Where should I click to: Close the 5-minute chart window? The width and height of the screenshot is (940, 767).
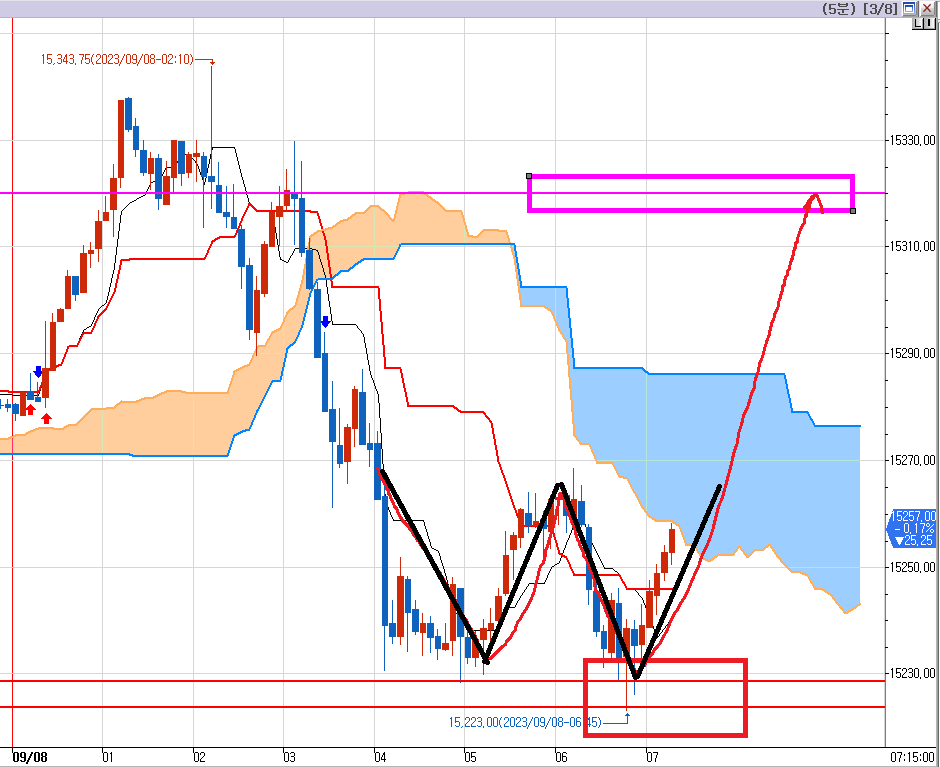click(927, 8)
